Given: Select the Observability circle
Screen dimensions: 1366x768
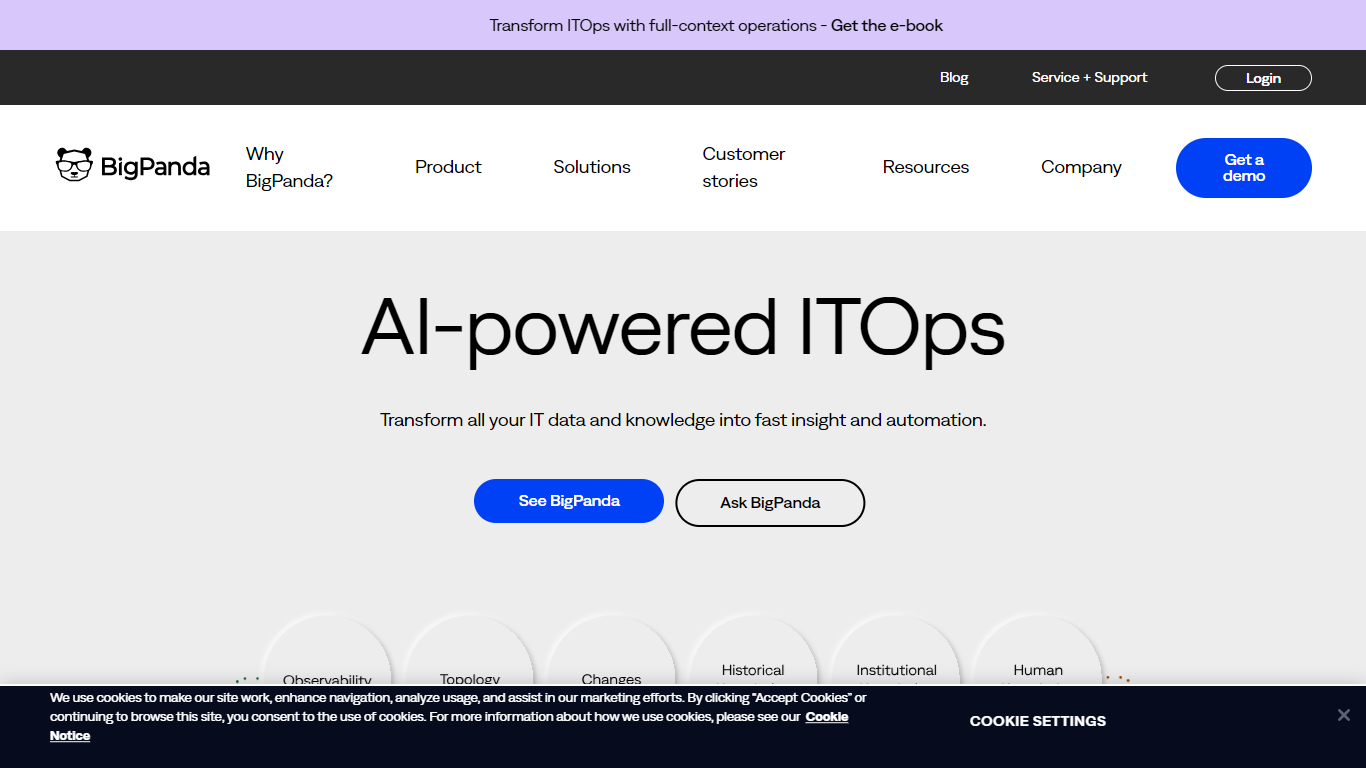Looking at the screenshot, I should click(327, 650).
